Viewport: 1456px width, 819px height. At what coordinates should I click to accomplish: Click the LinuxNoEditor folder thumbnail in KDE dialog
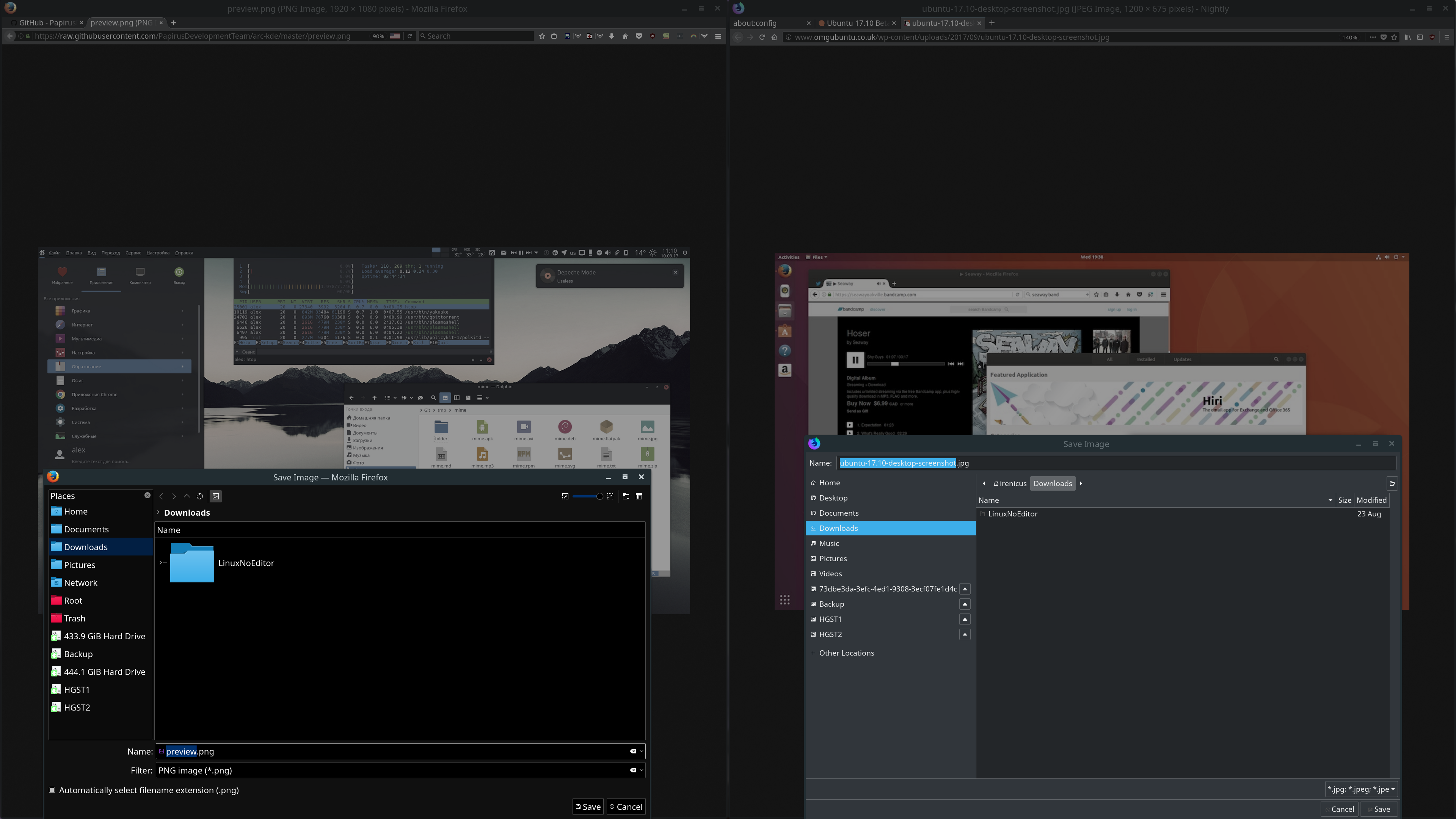click(x=192, y=562)
